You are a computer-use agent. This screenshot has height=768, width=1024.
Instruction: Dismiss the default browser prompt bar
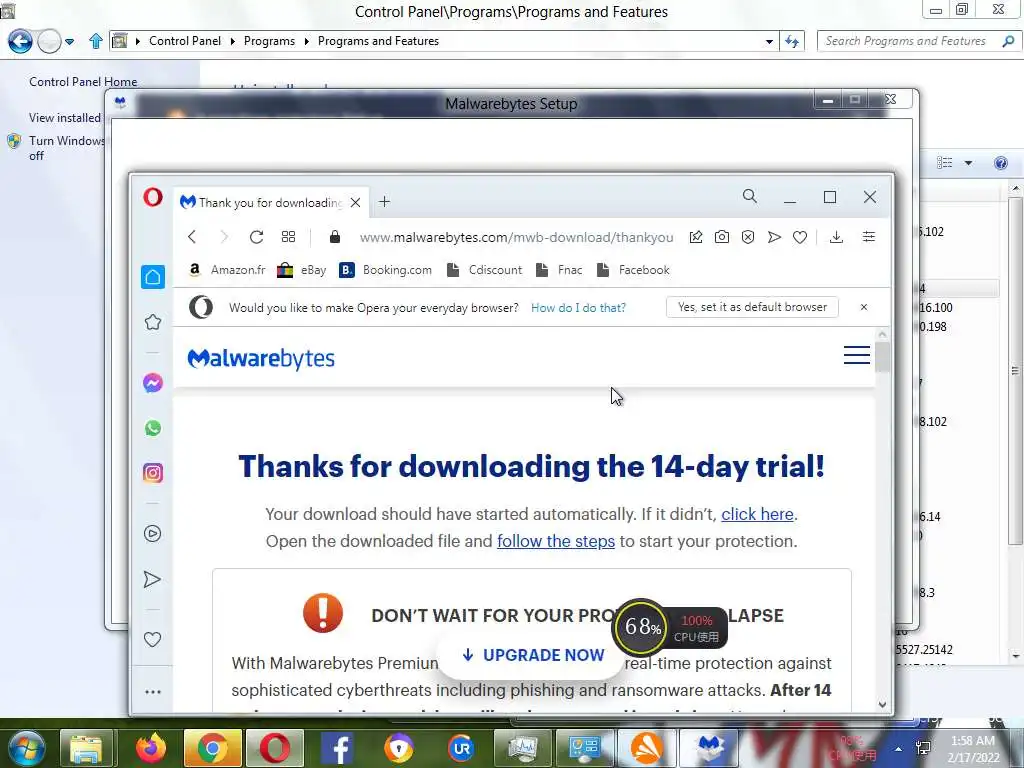(863, 307)
